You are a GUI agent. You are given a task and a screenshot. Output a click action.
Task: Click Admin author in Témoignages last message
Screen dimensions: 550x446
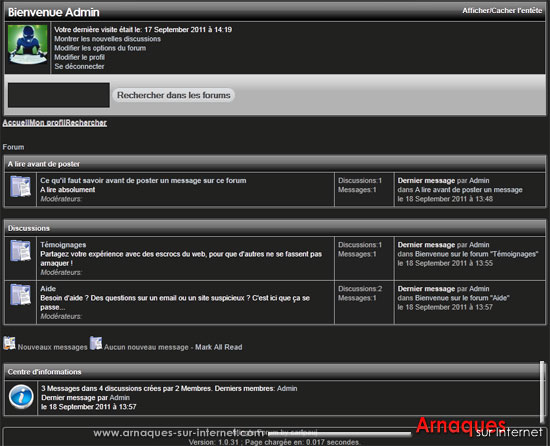(x=479, y=245)
